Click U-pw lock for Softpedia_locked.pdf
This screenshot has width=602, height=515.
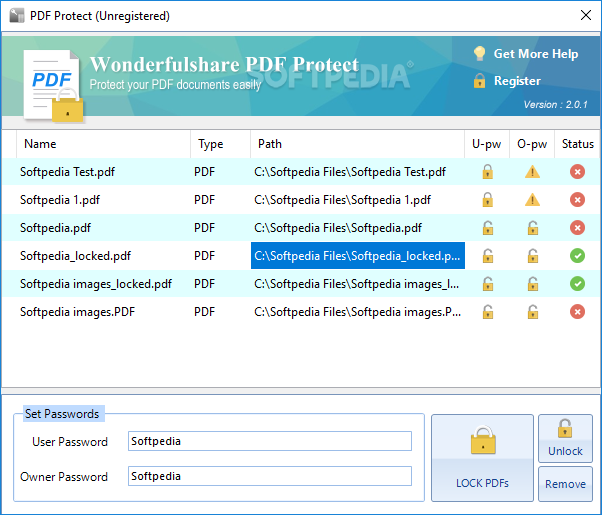[x=488, y=256]
